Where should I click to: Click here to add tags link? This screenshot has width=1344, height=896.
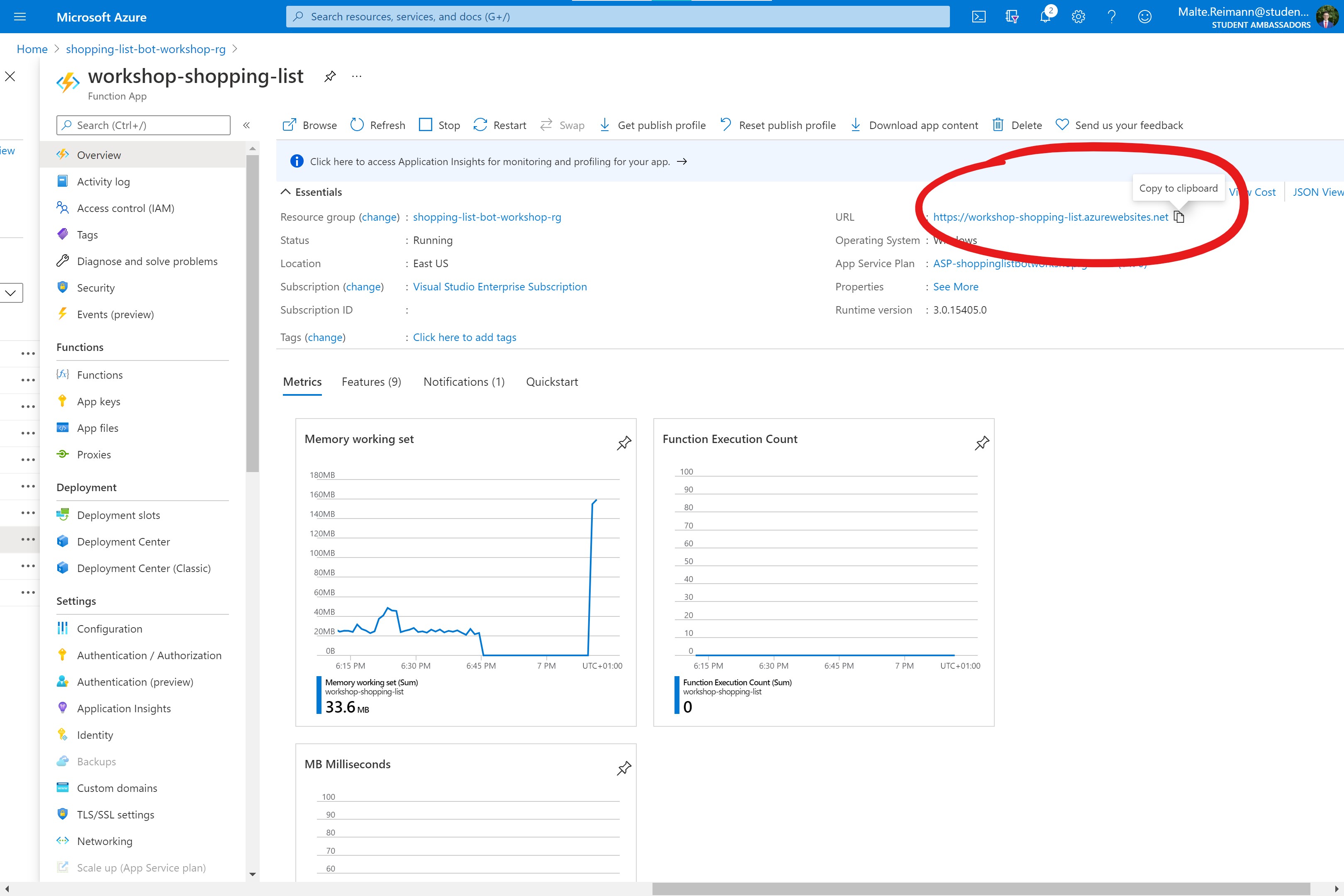(464, 337)
